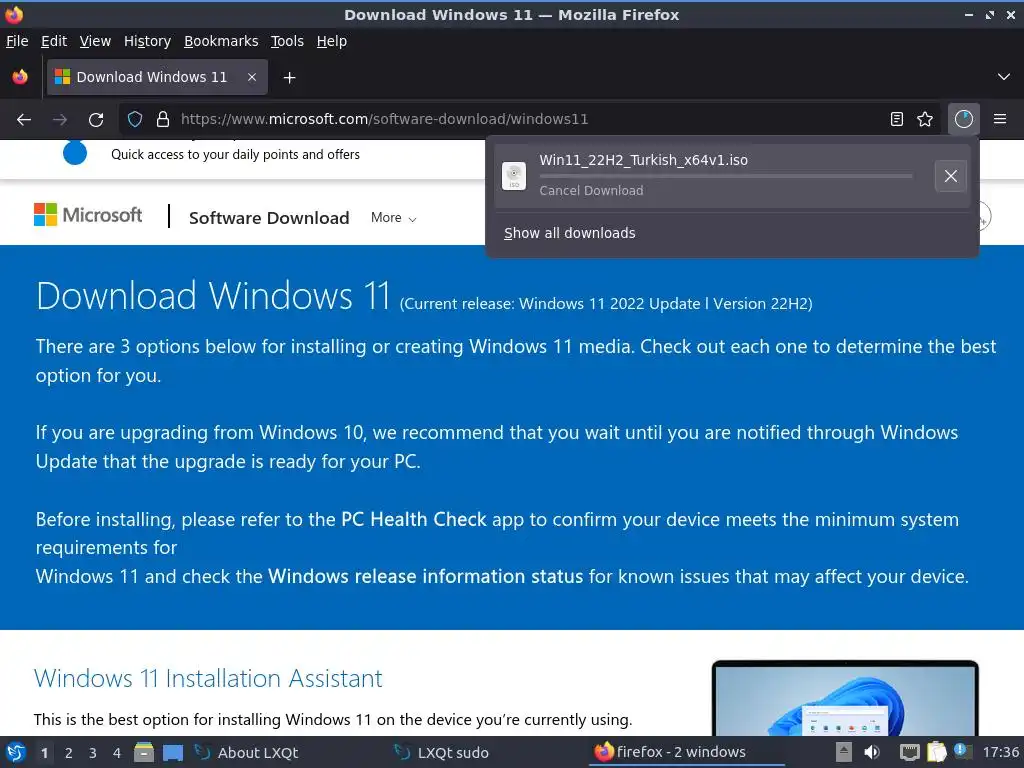Image resolution: width=1024 pixels, height=768 pixels.
Task: Open a new tab with plus button
Action: pos(289,78)
